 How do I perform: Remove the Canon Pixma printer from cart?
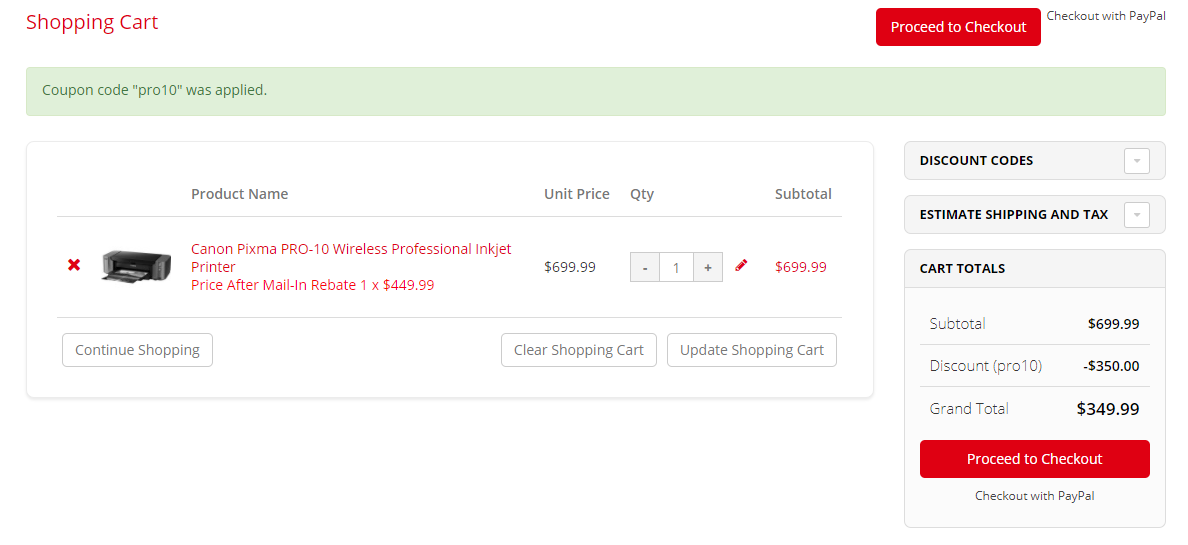(74, 266)
